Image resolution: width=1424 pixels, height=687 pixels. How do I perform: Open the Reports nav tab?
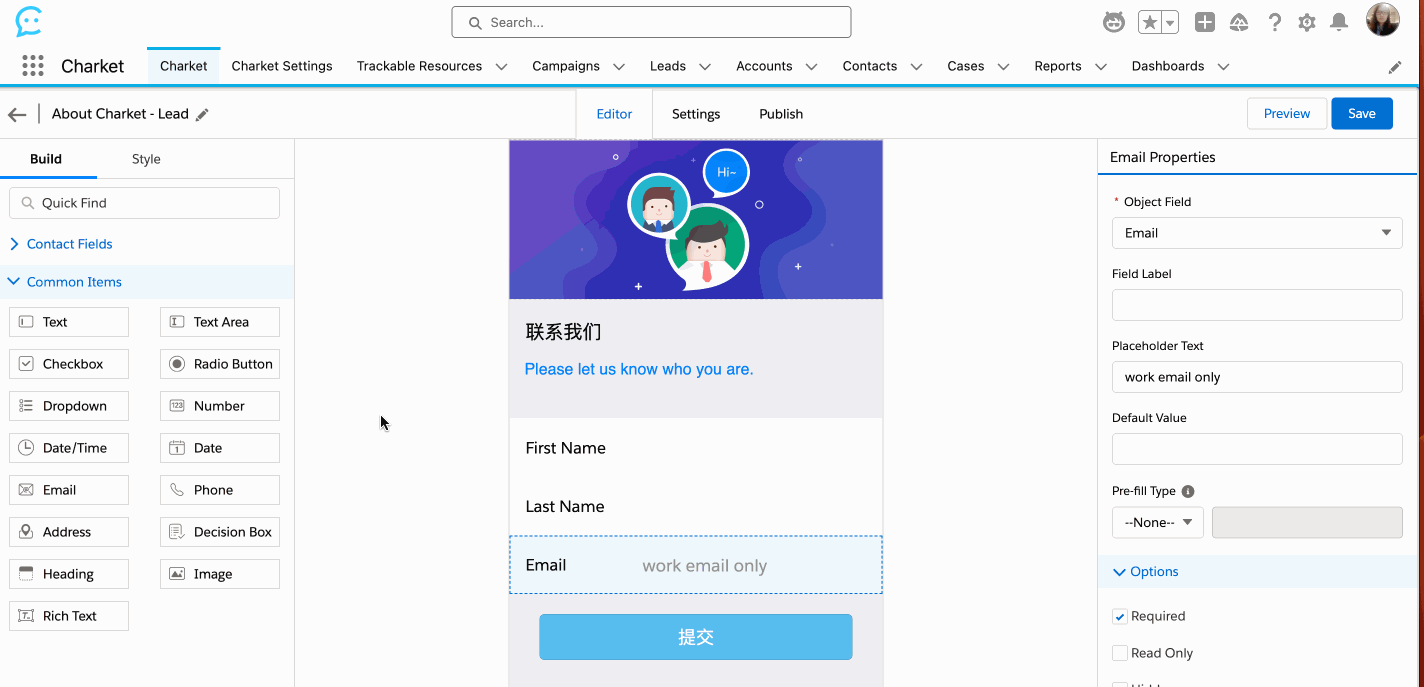[1058, 66]
